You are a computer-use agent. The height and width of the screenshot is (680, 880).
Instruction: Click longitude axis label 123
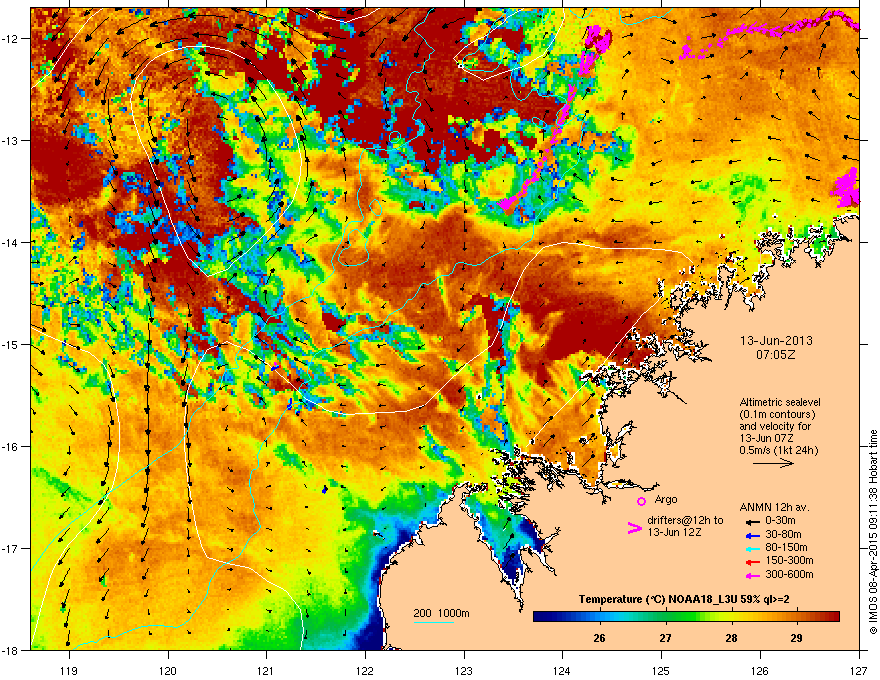(x=464, y=670)
